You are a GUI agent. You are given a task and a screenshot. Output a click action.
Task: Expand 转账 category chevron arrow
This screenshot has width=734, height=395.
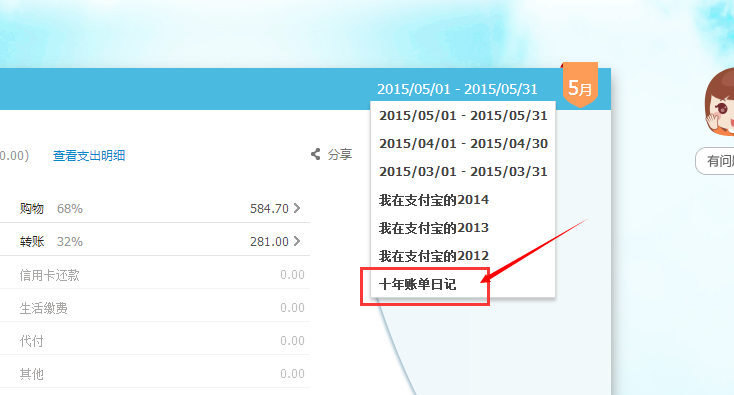(297, 241)
